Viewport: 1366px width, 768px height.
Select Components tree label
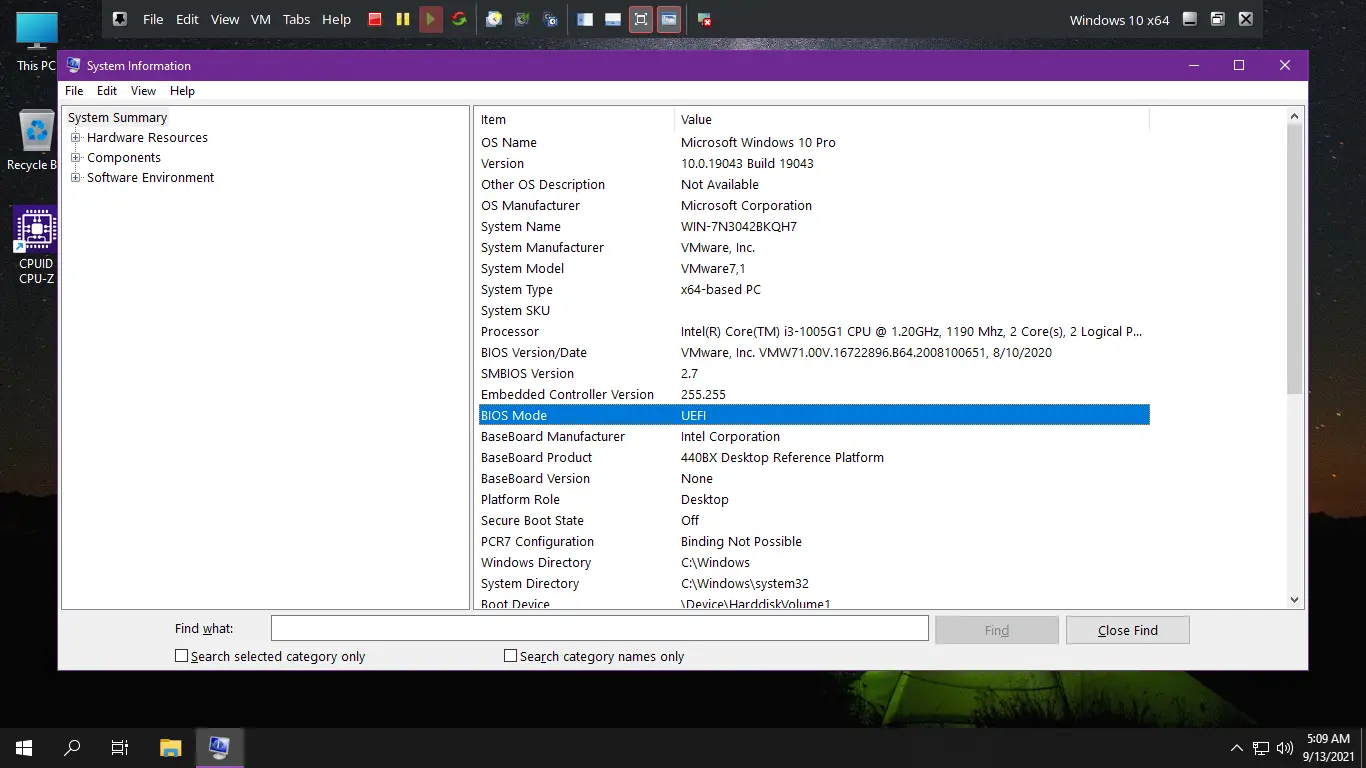[x=124, y=158]
